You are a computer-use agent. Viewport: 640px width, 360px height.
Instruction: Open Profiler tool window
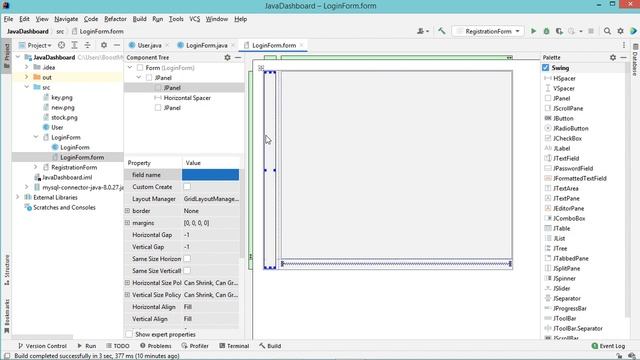[195, 346]
